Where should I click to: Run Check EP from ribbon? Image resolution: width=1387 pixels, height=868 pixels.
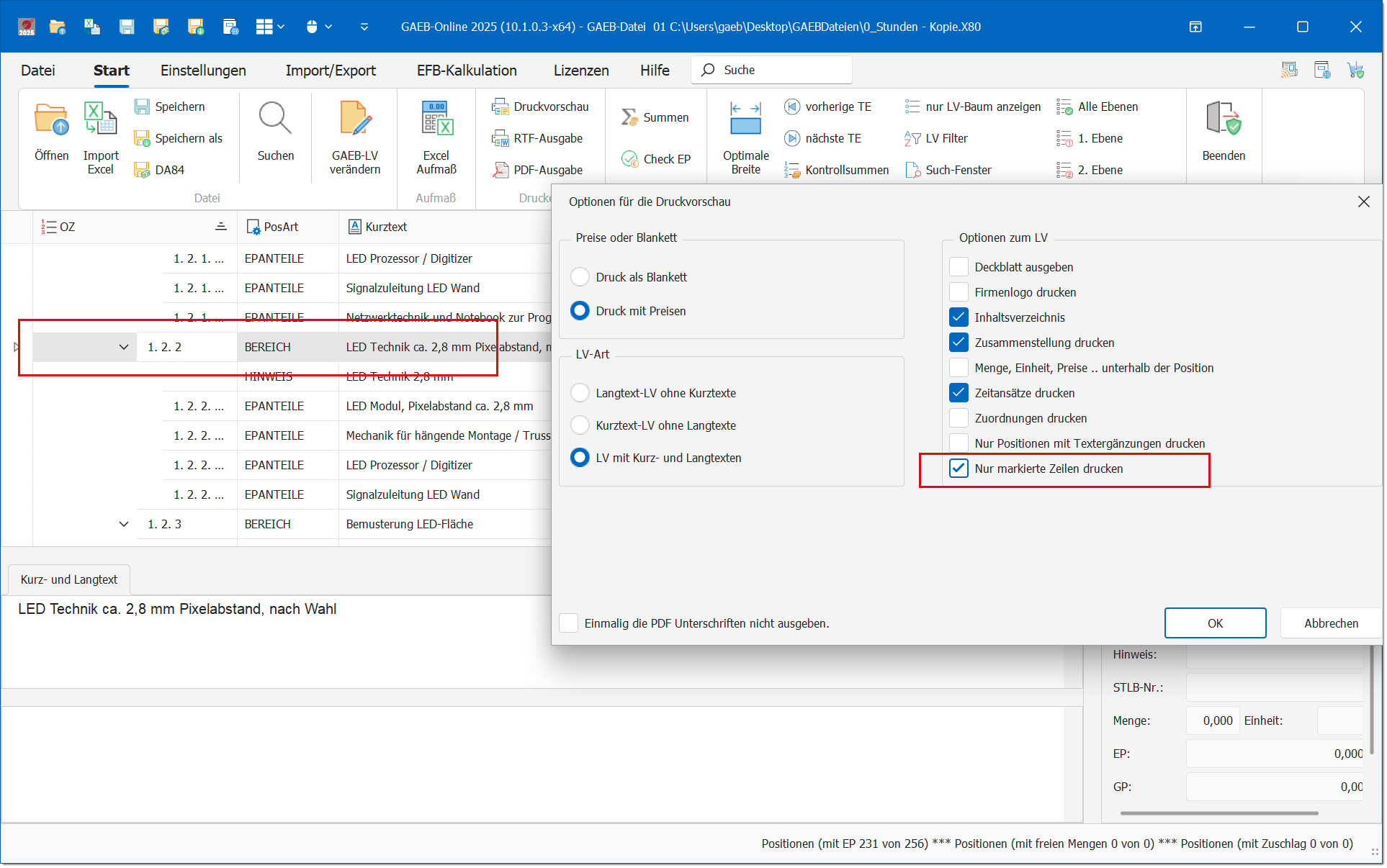coord(655,159)
